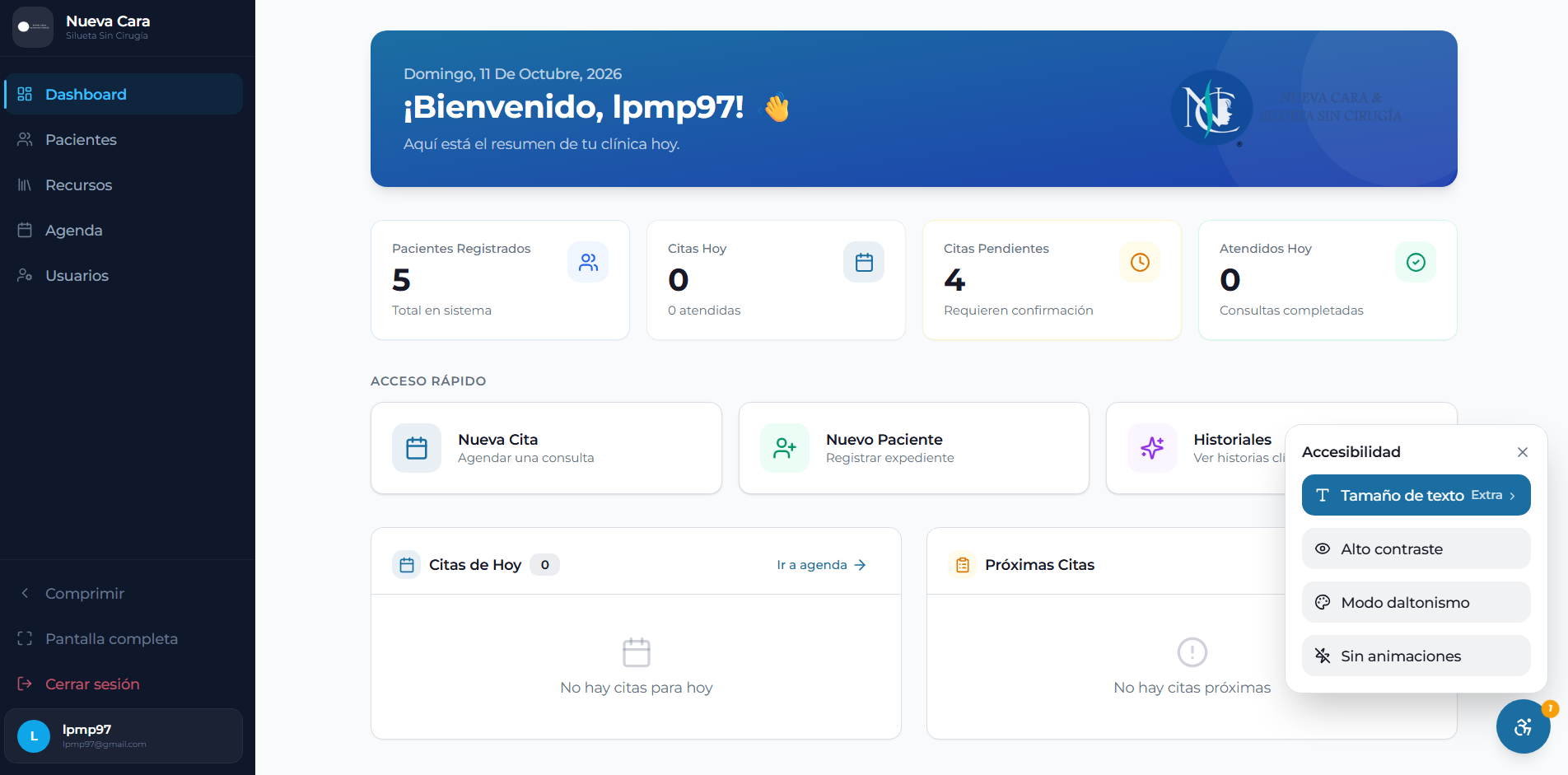1568x775 pixels.
Task: Click the Atendidos Hoy checkmark icon
Action: (x=1416, y=262)
